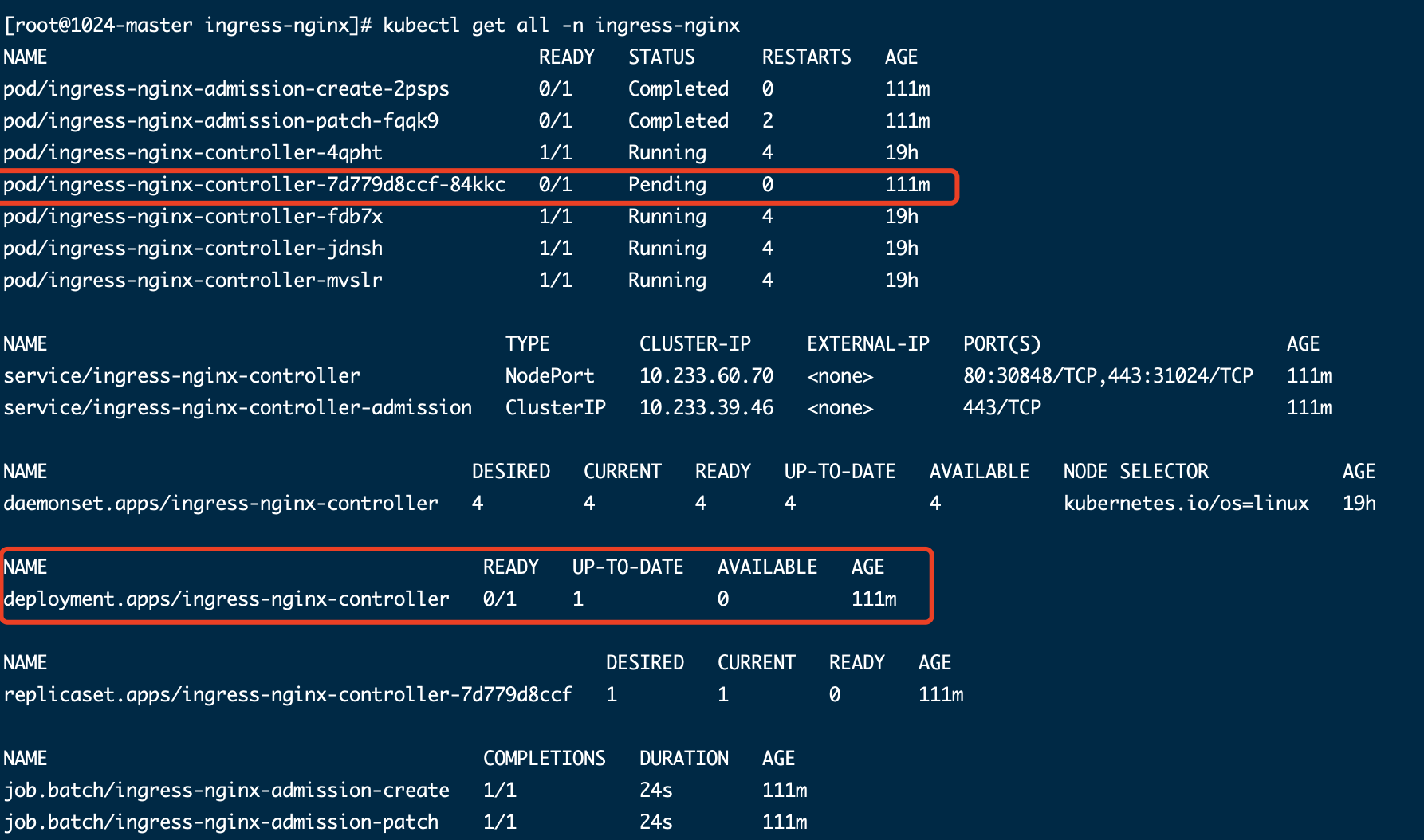Click the Pending status value
The height and width of the screenshot is (840, 1424).
point(667,185)
